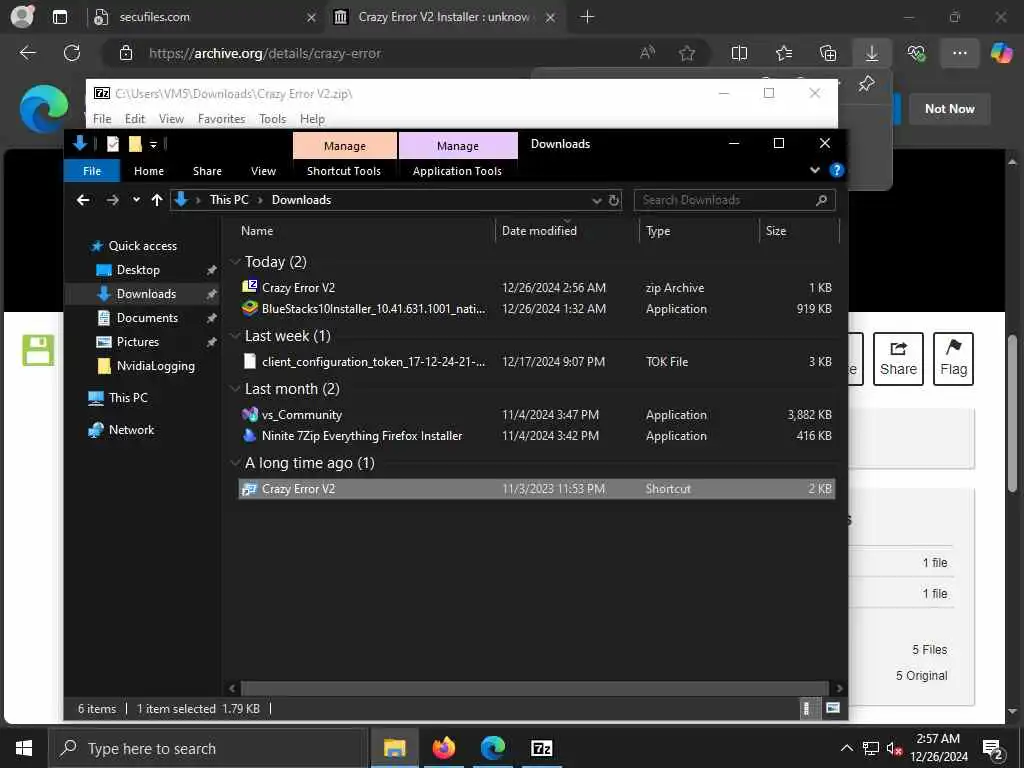Open 7-Zip File menu

(102, 119)
